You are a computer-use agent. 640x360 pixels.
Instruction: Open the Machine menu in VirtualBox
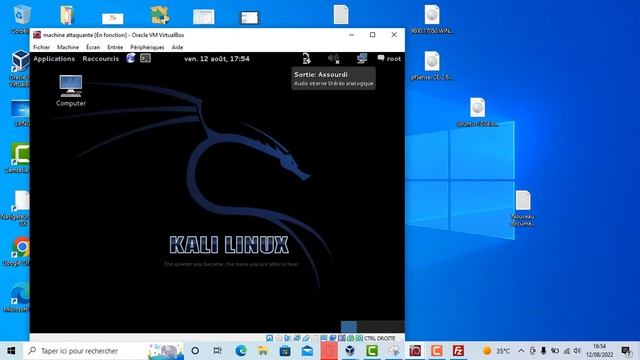[x=68, y=47]
